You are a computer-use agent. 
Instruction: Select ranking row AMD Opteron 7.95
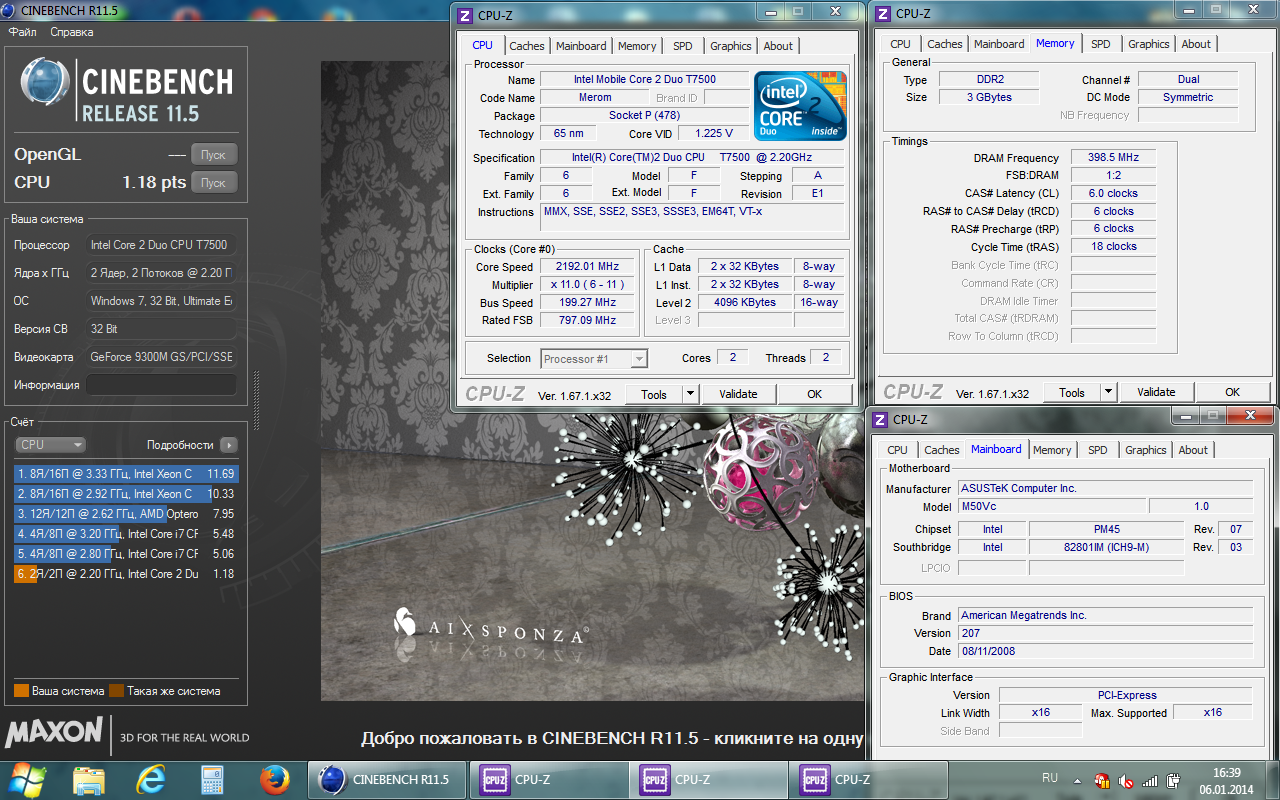(x=126, y=514)
